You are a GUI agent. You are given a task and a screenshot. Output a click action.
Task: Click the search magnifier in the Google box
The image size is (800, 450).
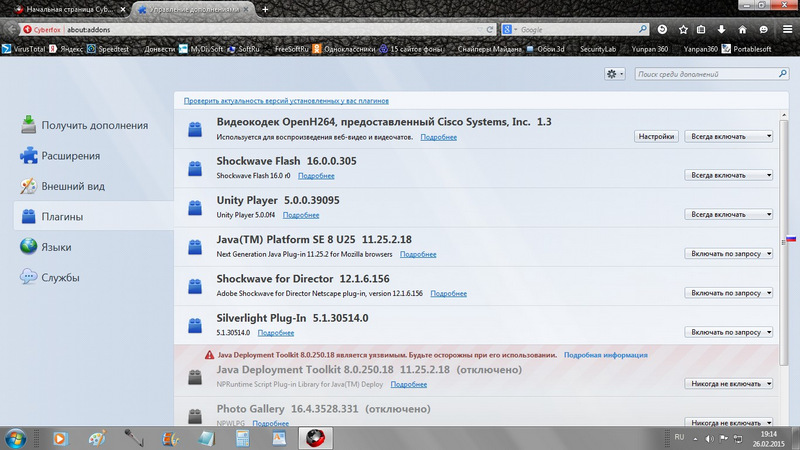coord(643,30)
